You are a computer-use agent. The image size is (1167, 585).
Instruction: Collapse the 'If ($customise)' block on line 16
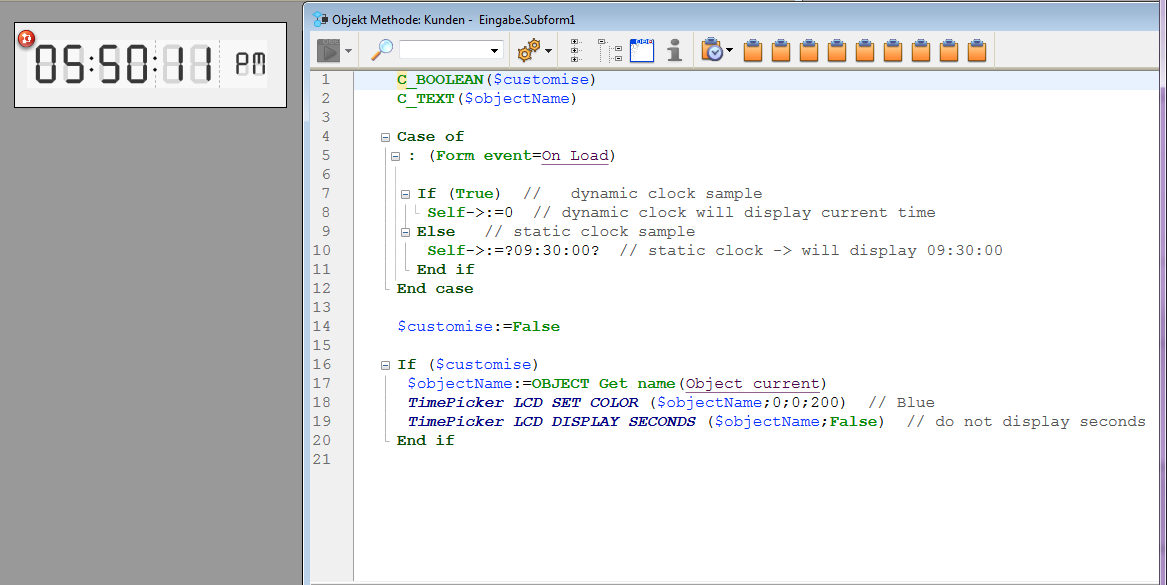pyautogui.click(x=385, y=365)
